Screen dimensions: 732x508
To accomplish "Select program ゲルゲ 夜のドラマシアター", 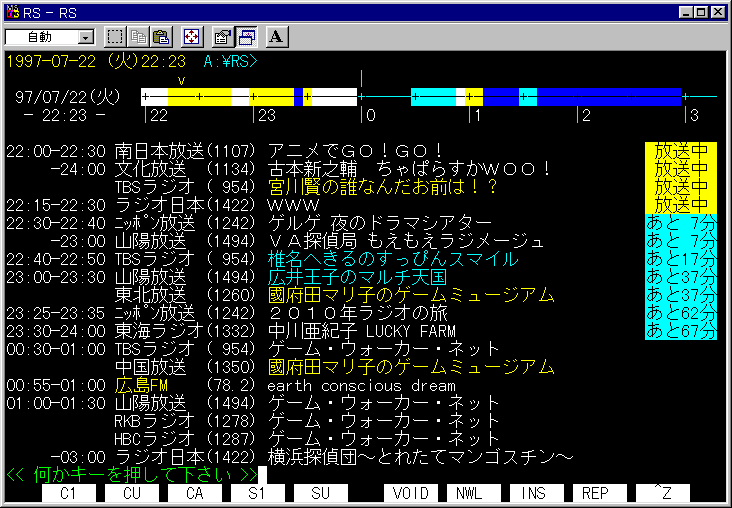I will pyautogui.click(x=380, y=223).
